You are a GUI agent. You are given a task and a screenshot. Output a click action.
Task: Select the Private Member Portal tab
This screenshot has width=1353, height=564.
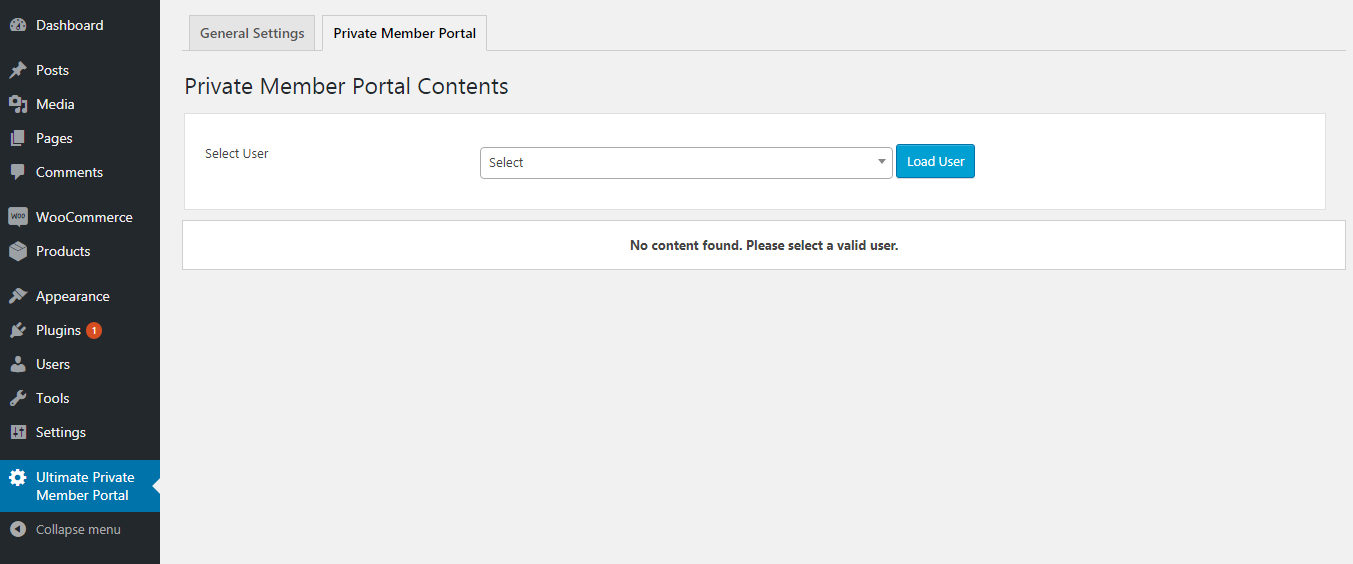(404, 33)
